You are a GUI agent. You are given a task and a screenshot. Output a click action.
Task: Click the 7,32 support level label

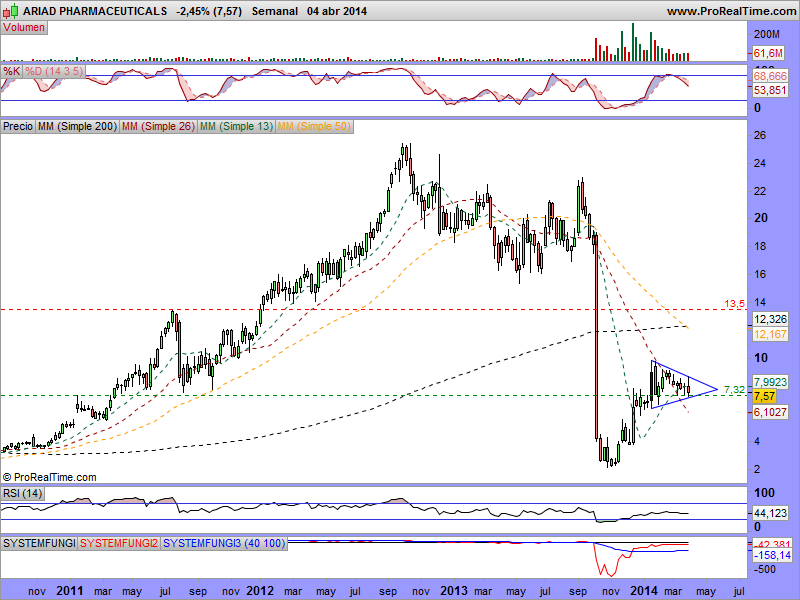pyautogui.click(x=734, y=390)
